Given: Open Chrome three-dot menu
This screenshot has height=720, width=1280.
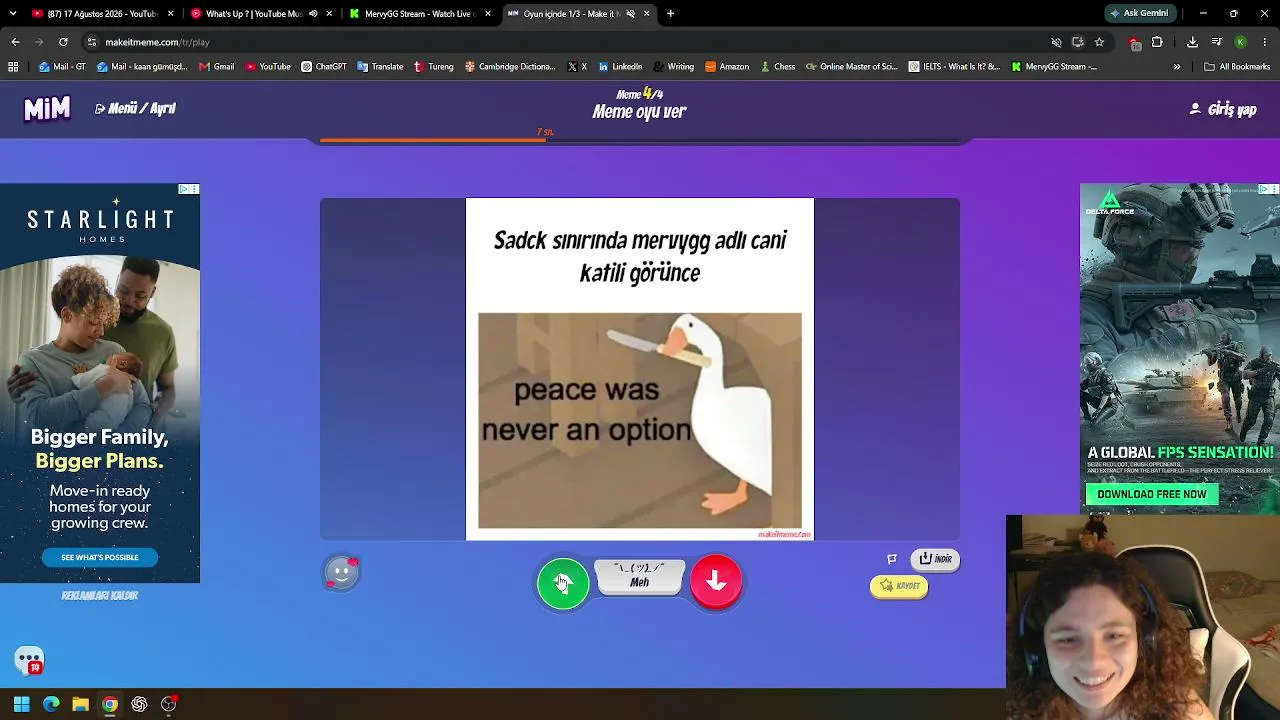Looking at the screenshot, I should [x=1264, y=42].
